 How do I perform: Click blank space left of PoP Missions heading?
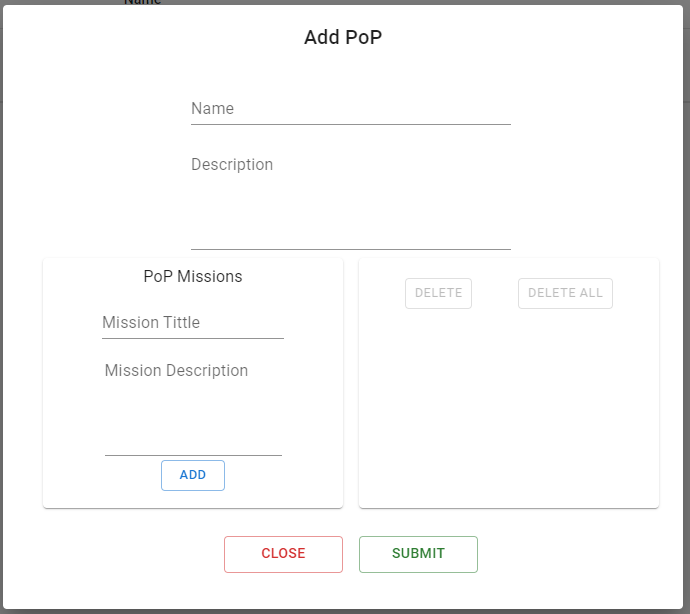click(x=92, y=276)
